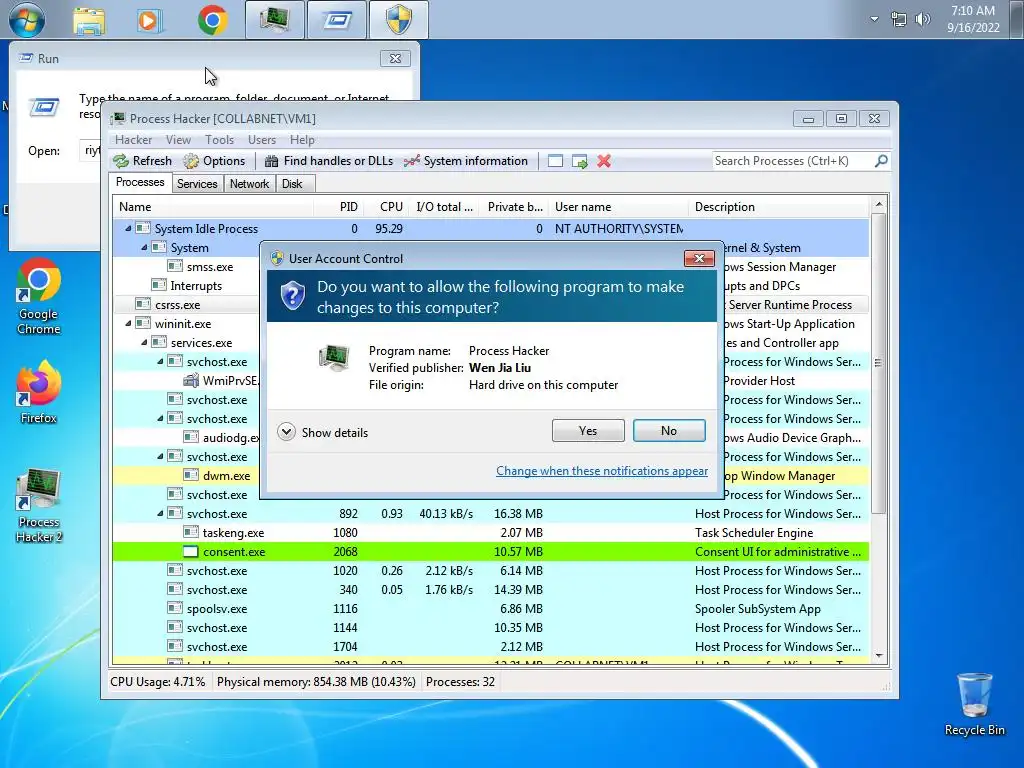Click Yes in User Account Control dialog
1024x768 pixels.
point(588,431)
